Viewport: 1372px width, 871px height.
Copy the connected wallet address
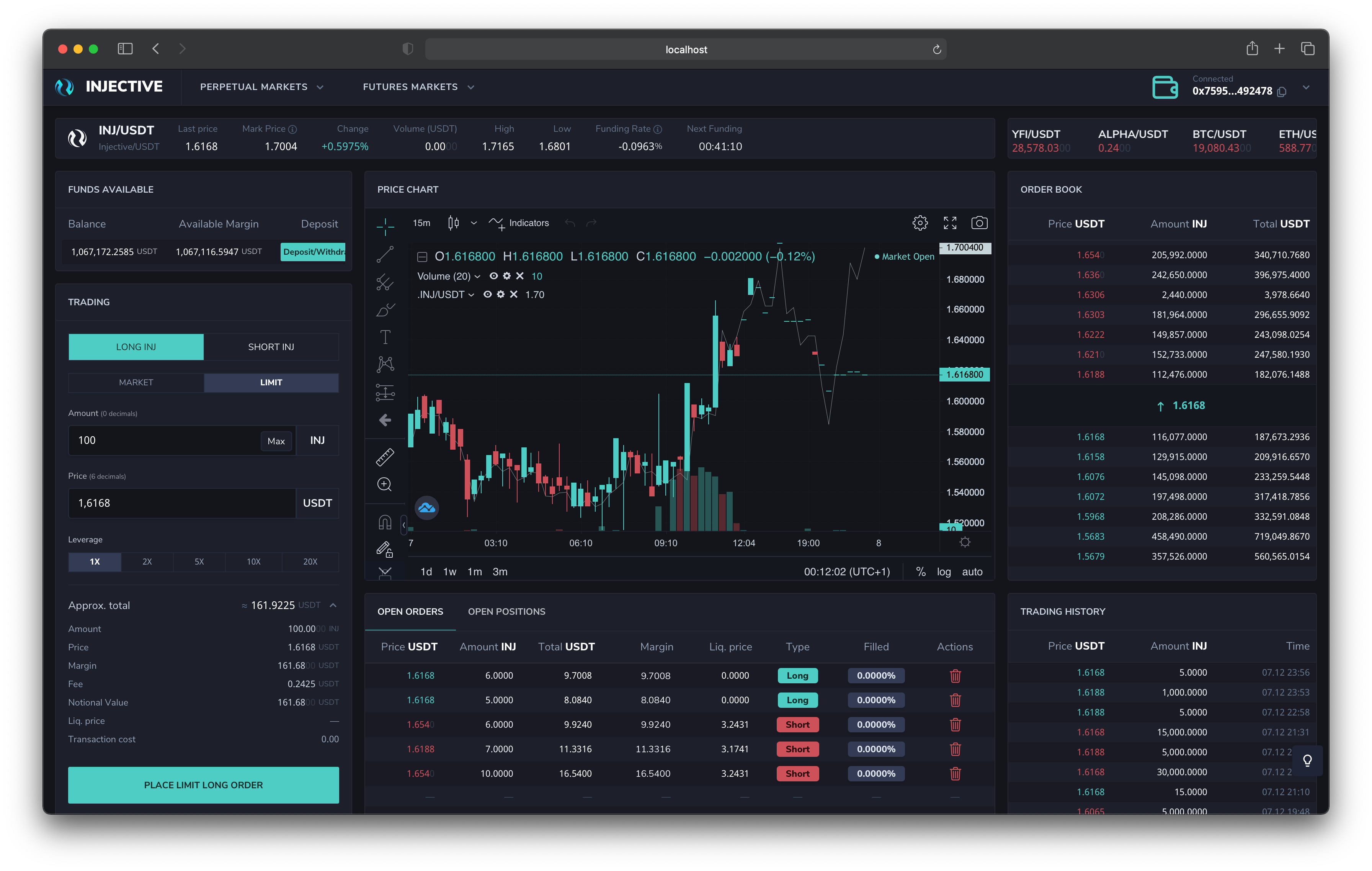tap(1282, 92)
